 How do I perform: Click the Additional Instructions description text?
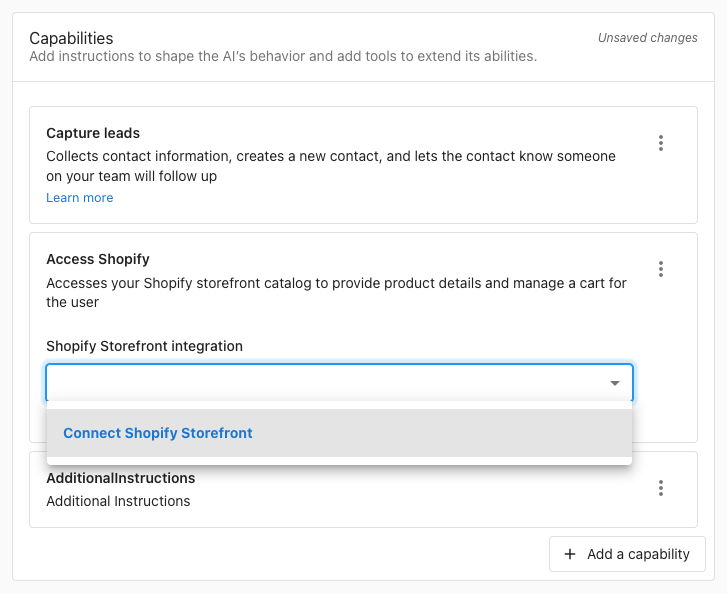(x=118, y=501)
